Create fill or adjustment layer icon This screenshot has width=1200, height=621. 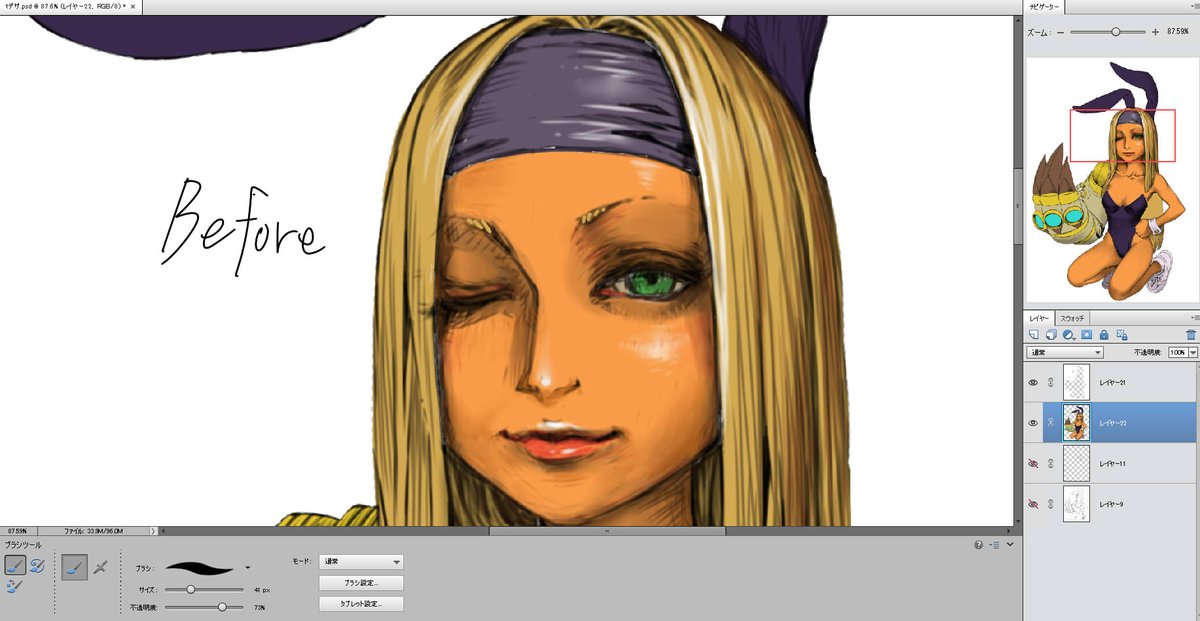(x=1068, y=335)
